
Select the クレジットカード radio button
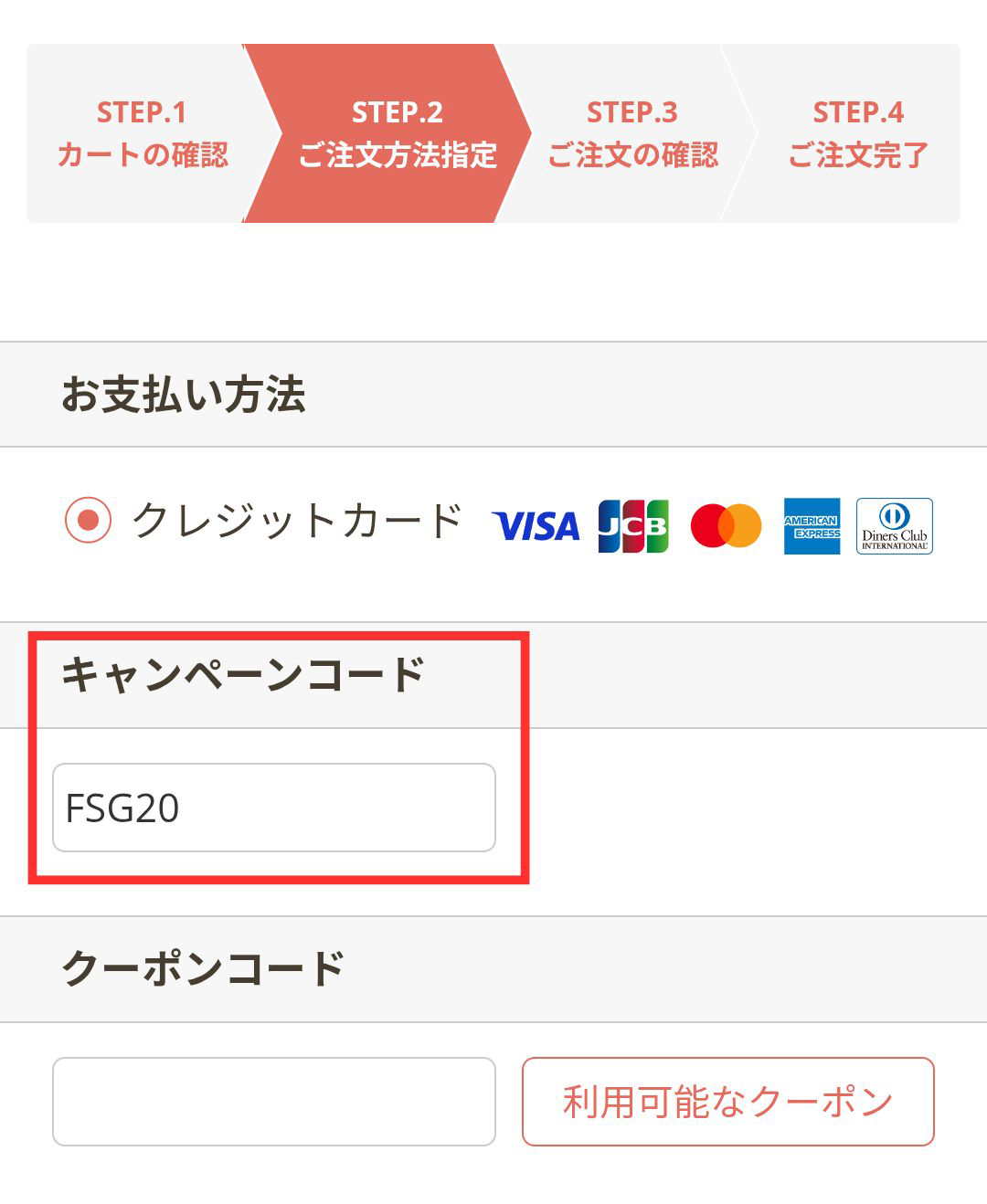point(88,521)
